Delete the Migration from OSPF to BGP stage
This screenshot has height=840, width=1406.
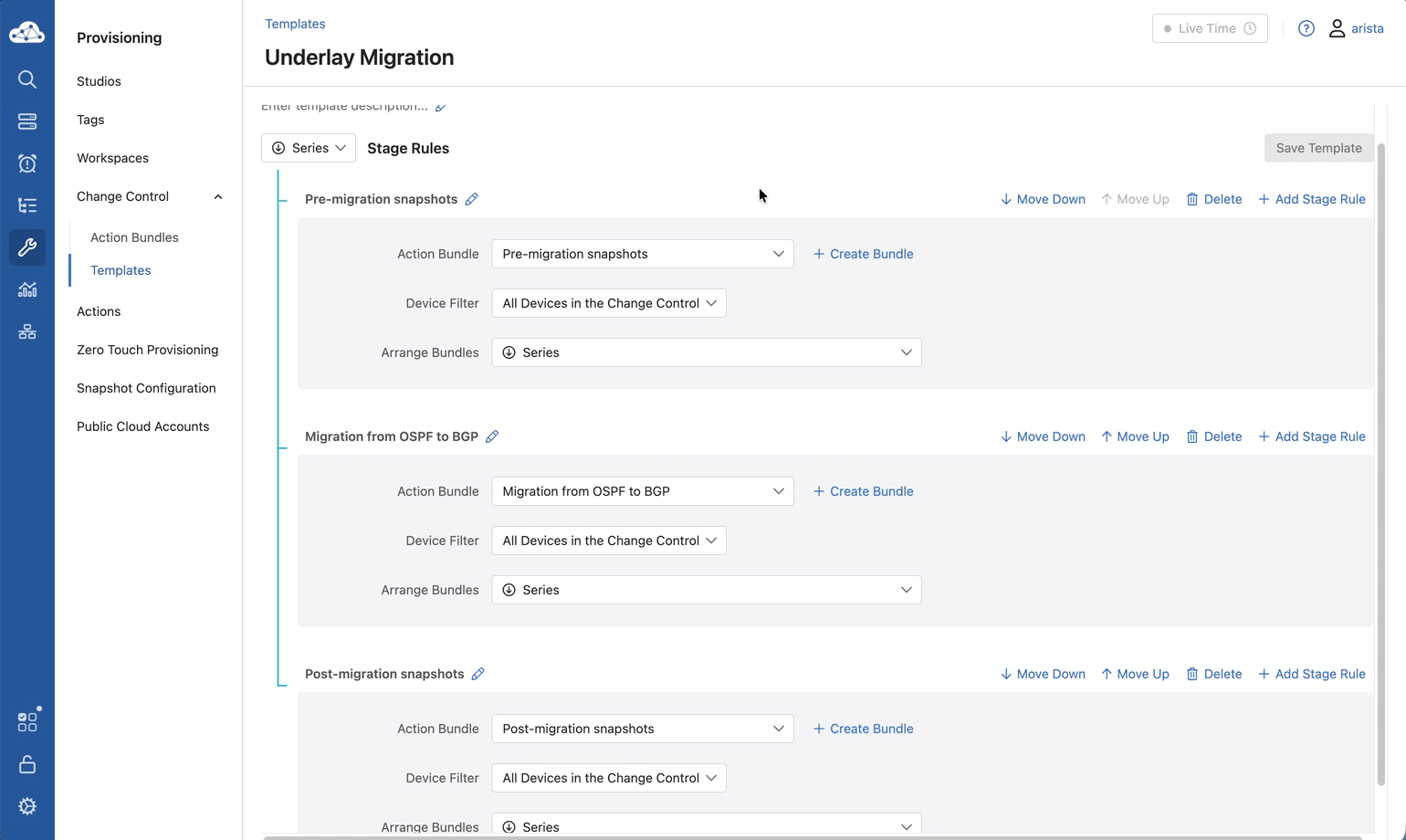(x=1213, y=436)
